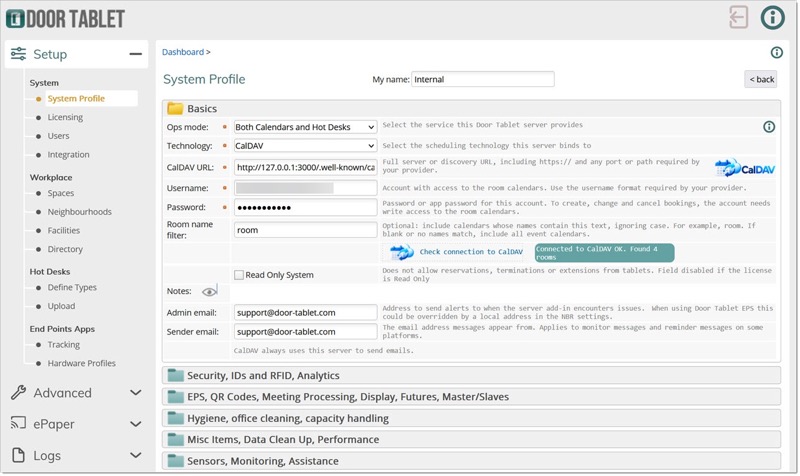Open Neighbourhoods in sidebar
The width and height of the screenshot is (800, 476).
point(80,212)
